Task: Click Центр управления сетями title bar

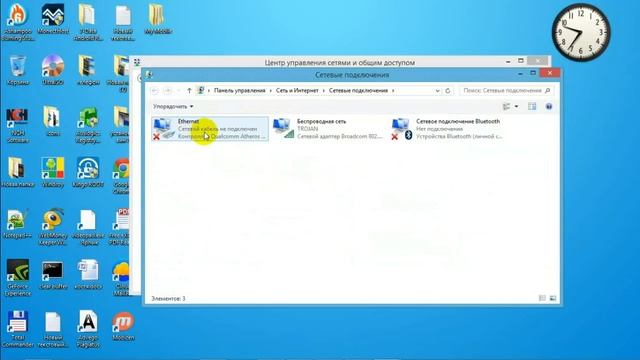Action: tap(340, 62)
